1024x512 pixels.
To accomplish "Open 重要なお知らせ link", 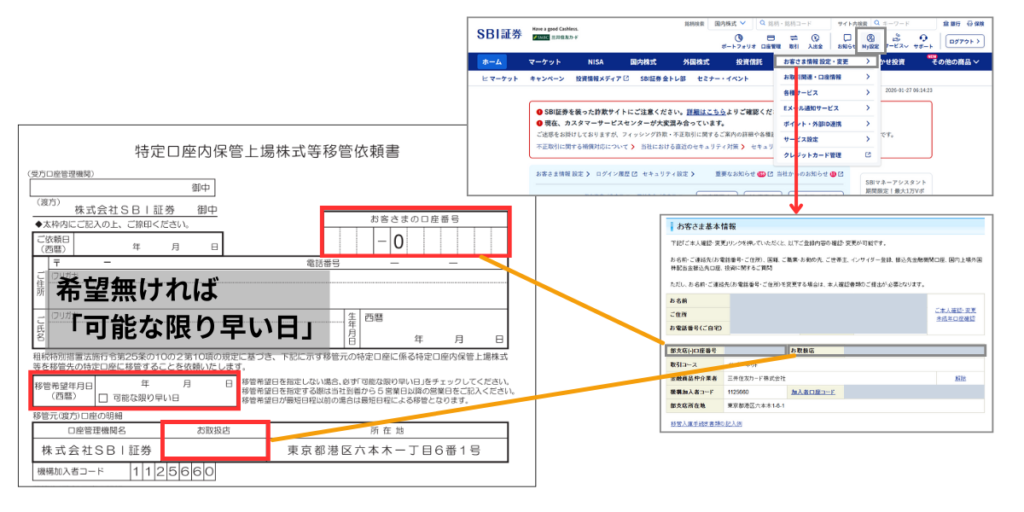I will (744, 174).
